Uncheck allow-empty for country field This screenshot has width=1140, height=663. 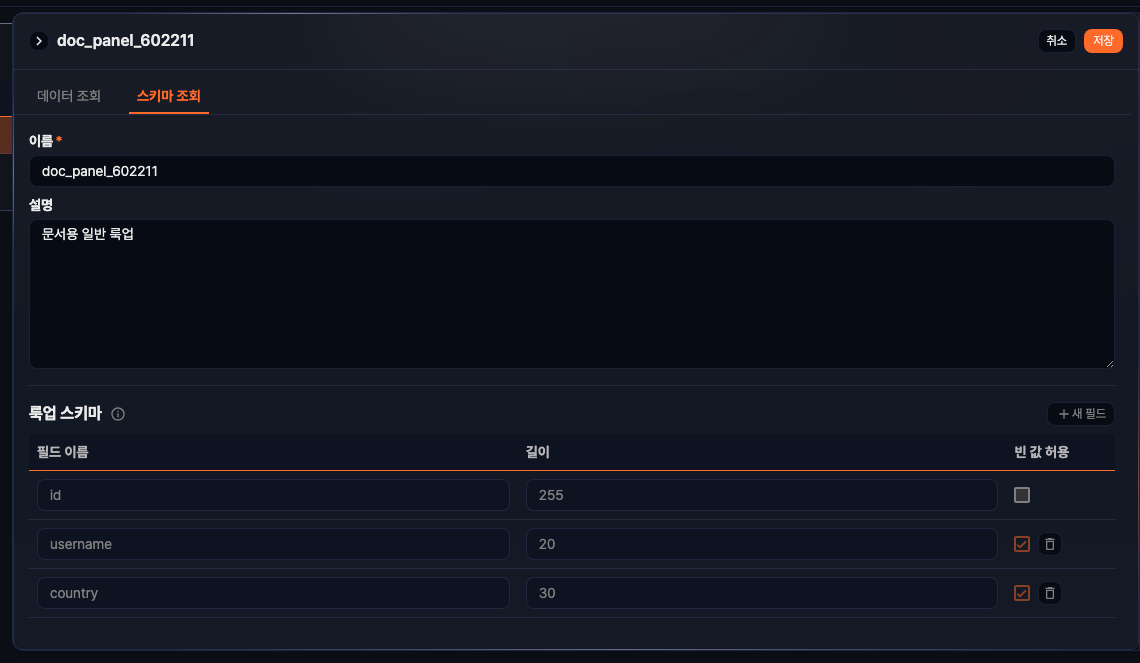point(1022,593)
